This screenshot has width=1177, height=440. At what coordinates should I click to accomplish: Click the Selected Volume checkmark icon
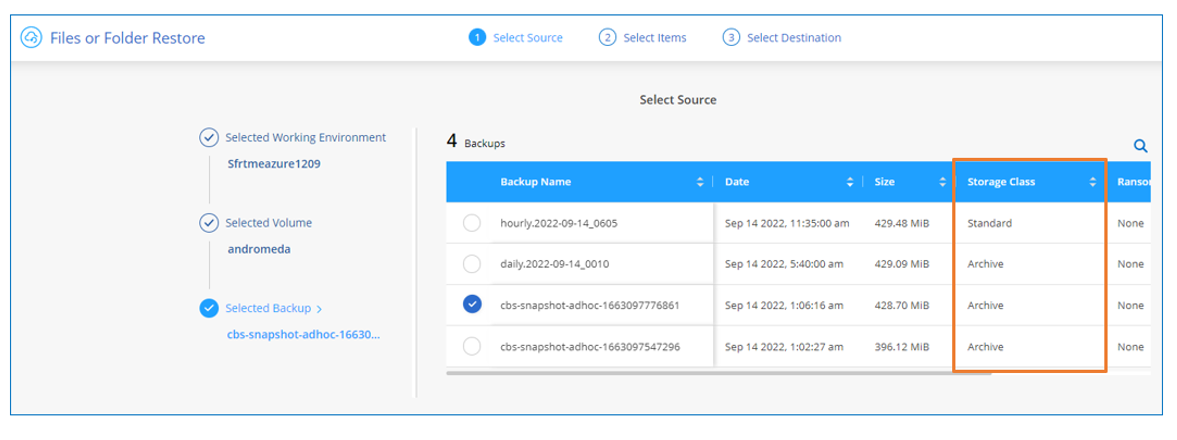209,223
